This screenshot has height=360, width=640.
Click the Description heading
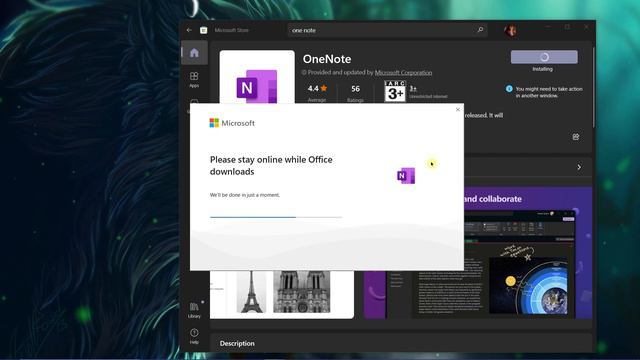pyautogui.click(x=237, y=344)
